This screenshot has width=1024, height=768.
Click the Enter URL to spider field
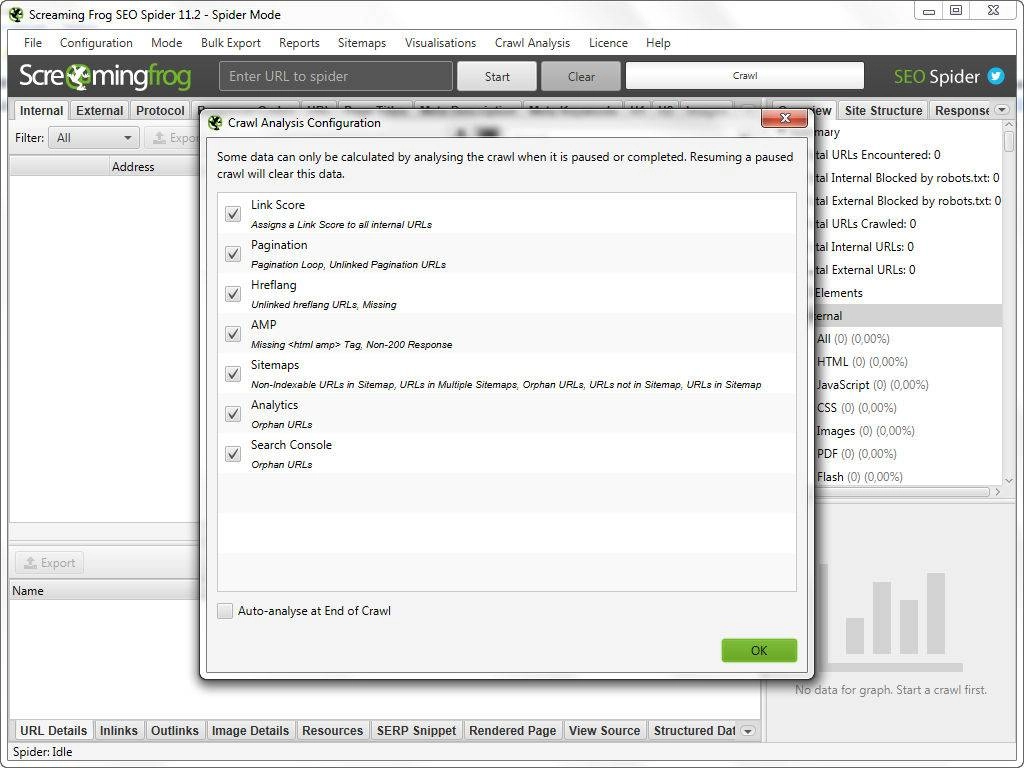pyautogui.click(x=336, y=76)
